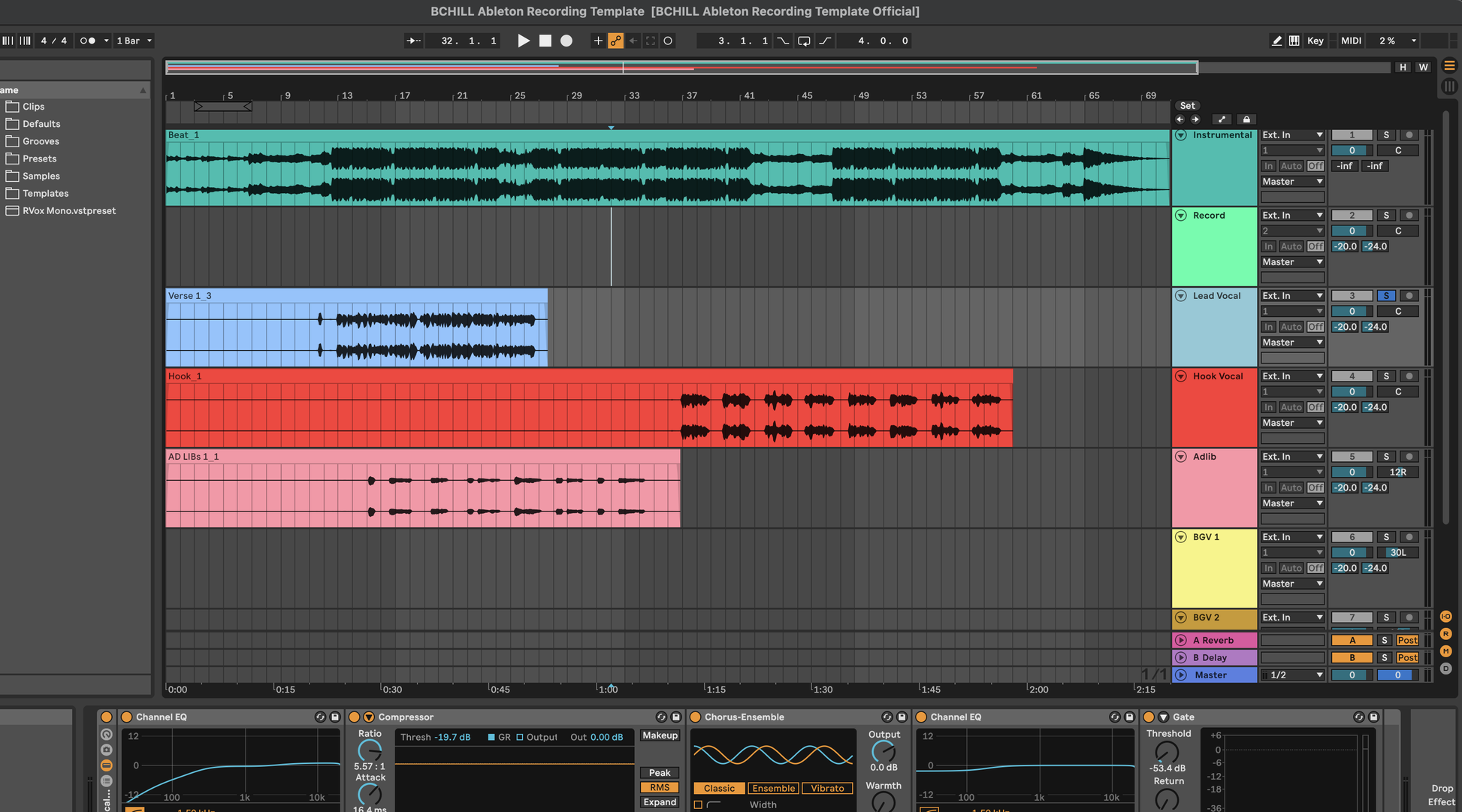Screen dimensions: 1462x812
Task: Toggle the Compressor device on/off
Action: coord(355,717)
